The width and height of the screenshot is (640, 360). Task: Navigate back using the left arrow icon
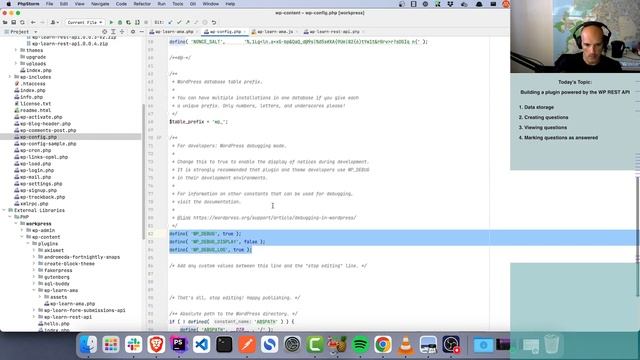pos(33,22)
